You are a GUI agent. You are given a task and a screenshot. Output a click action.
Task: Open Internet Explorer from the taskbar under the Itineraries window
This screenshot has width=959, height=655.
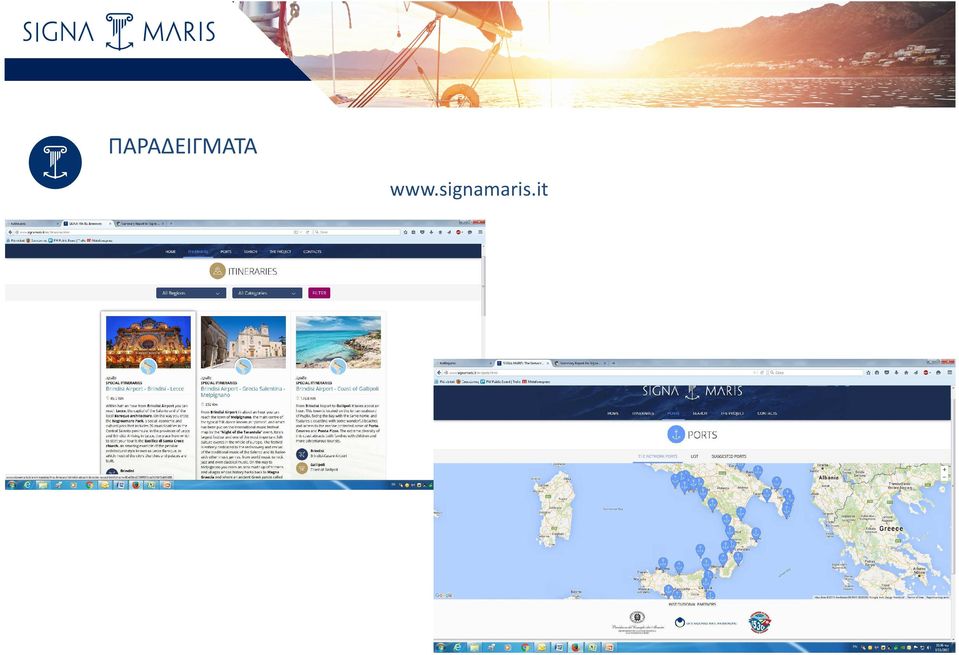click(x=28, y=485)
